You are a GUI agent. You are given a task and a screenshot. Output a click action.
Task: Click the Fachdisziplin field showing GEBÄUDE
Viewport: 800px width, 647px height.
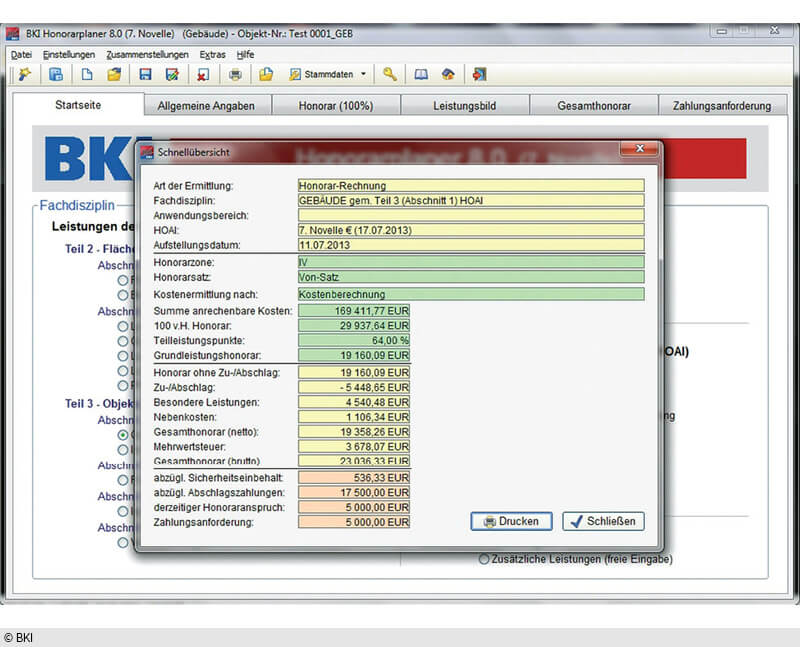pos(471,201)
